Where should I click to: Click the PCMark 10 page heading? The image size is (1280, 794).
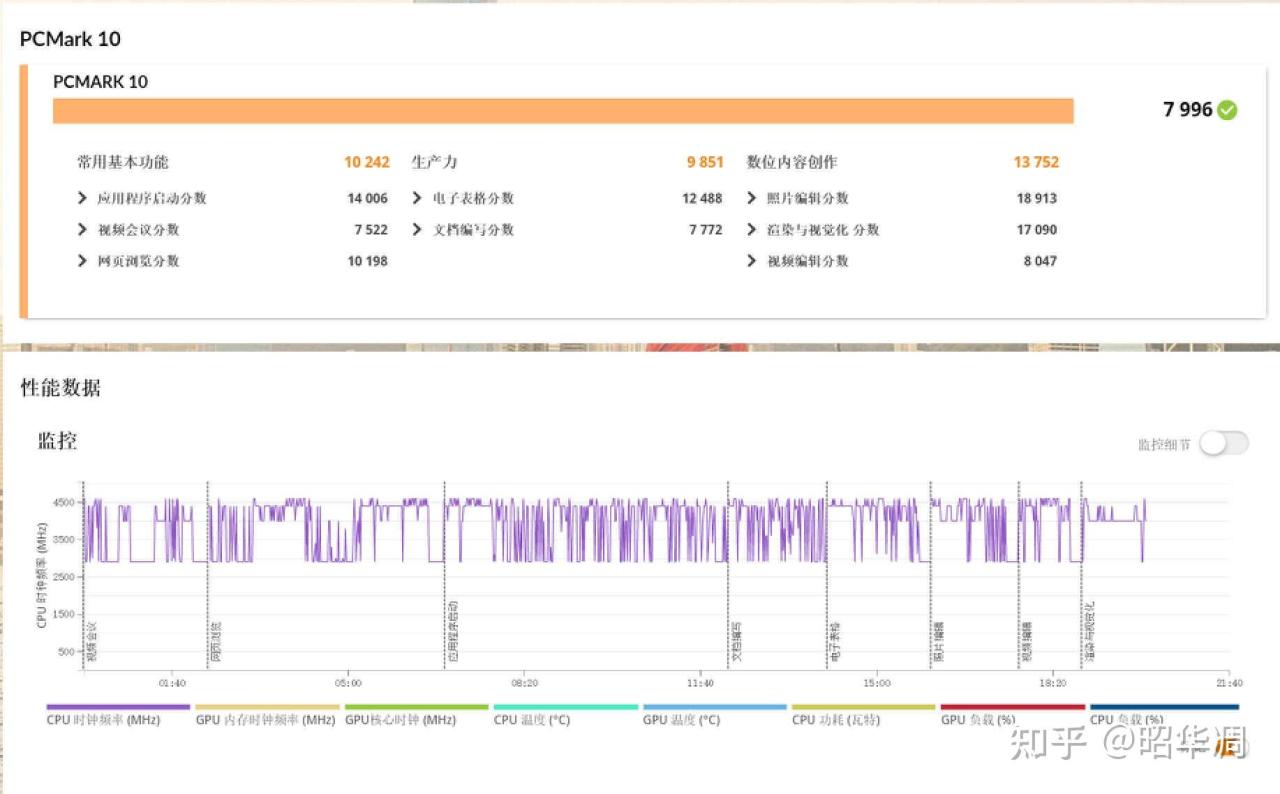click(70, 39)
